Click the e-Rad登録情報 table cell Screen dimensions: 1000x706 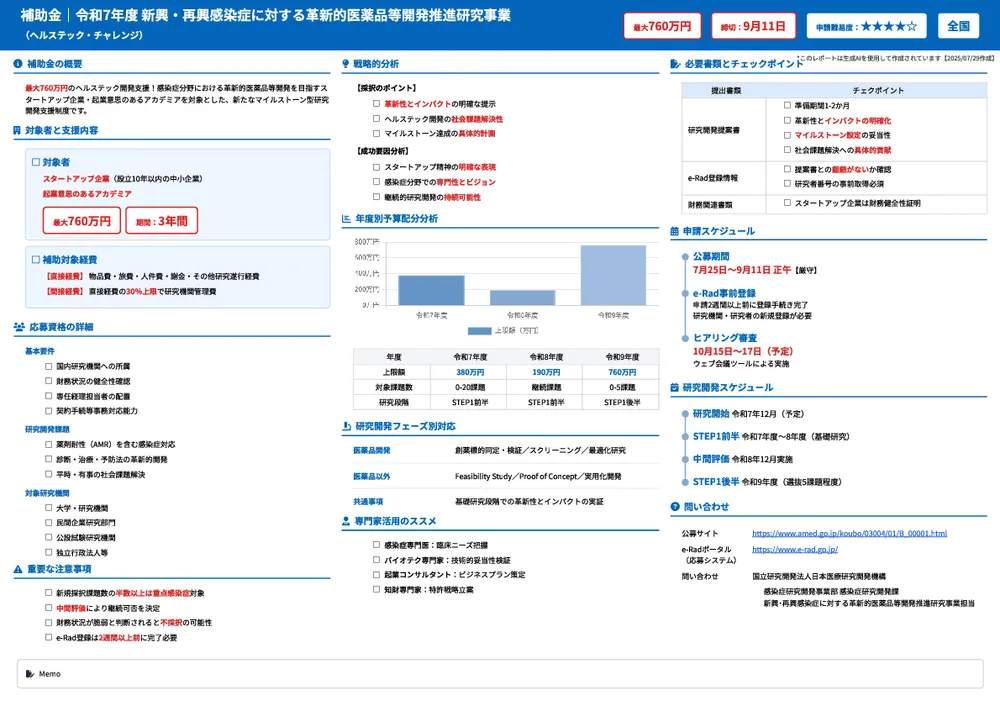tap(723, 178)
